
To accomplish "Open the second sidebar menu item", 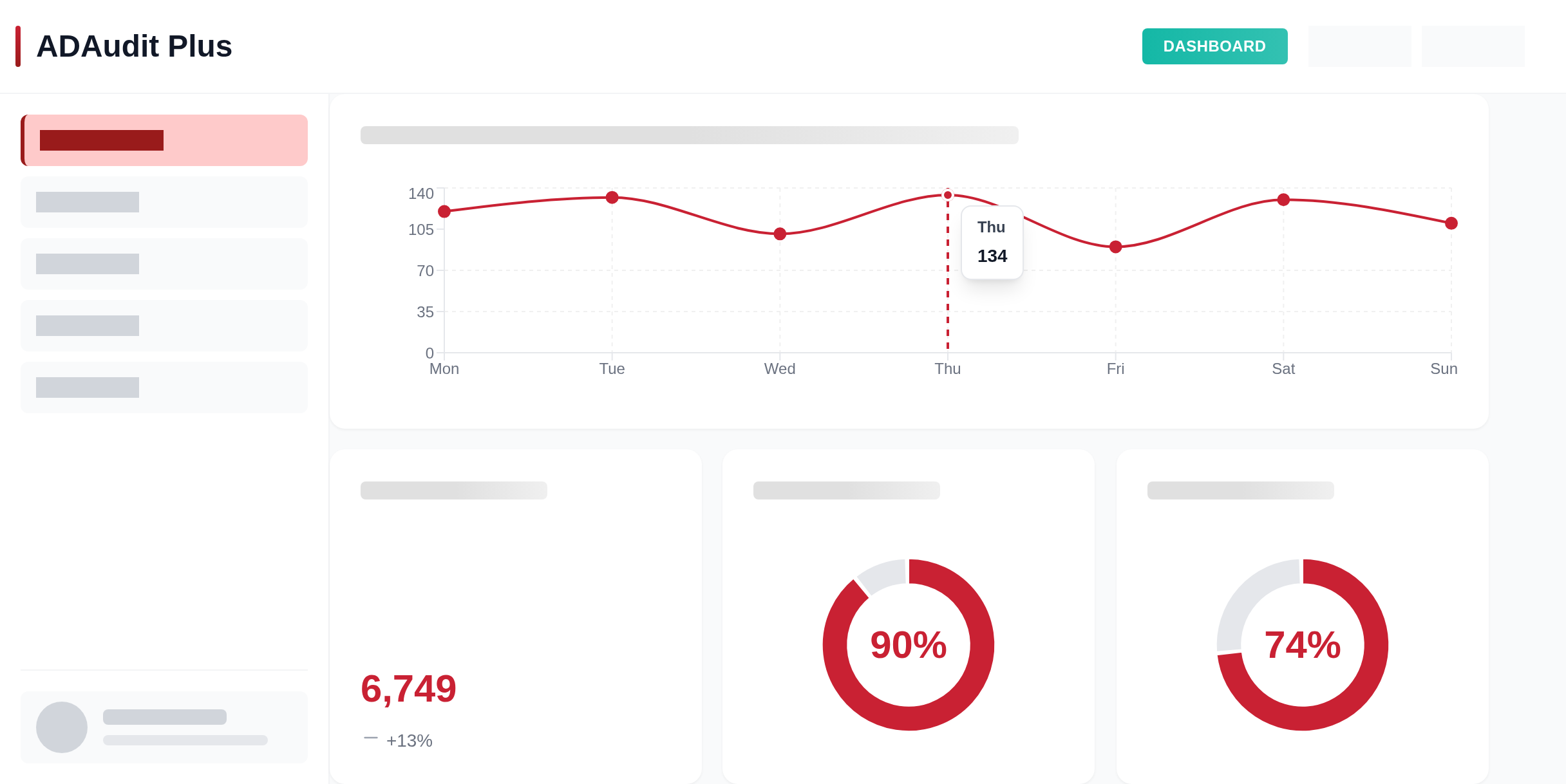I will pyautogui.click(x=164, y=202).
